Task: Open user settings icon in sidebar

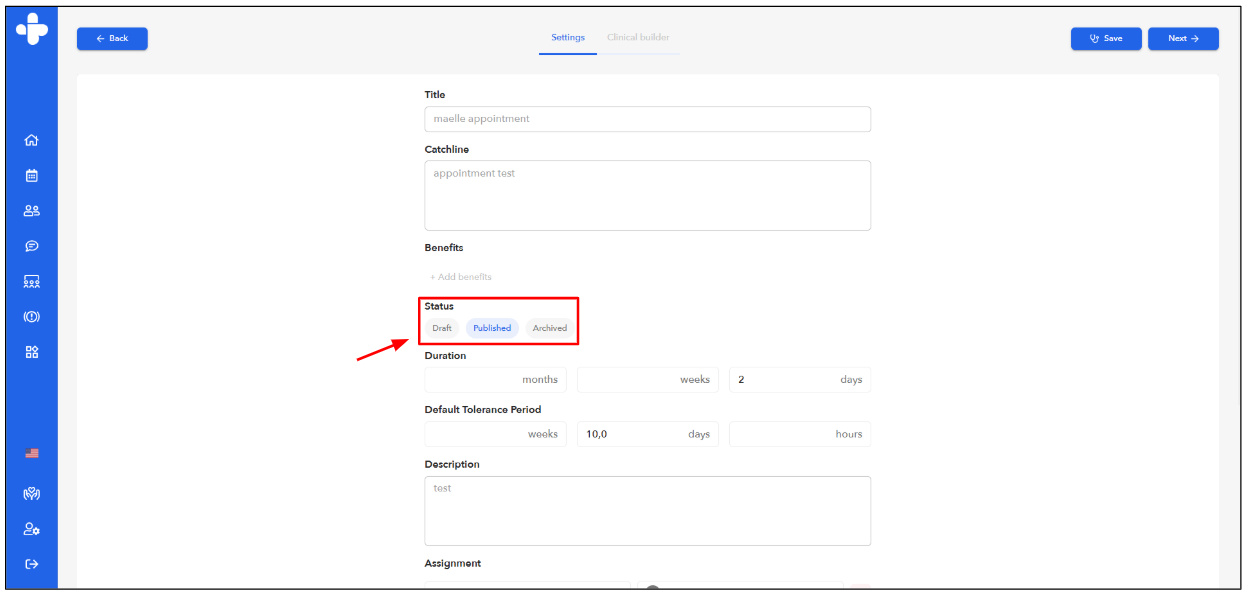Action: click(31, 529)
